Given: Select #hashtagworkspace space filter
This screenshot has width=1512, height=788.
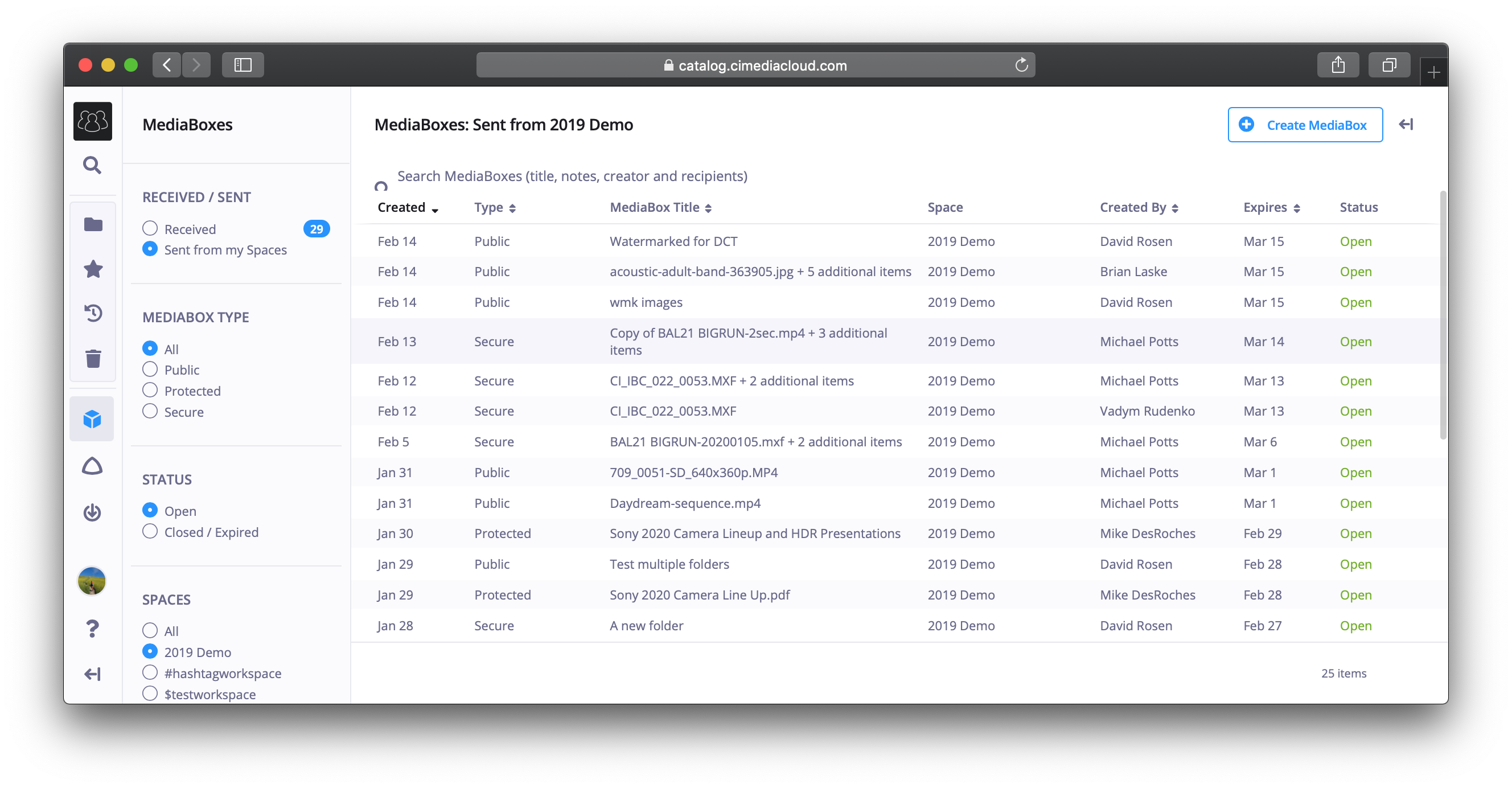Looking at the screenshot, I should coord(150,673).
